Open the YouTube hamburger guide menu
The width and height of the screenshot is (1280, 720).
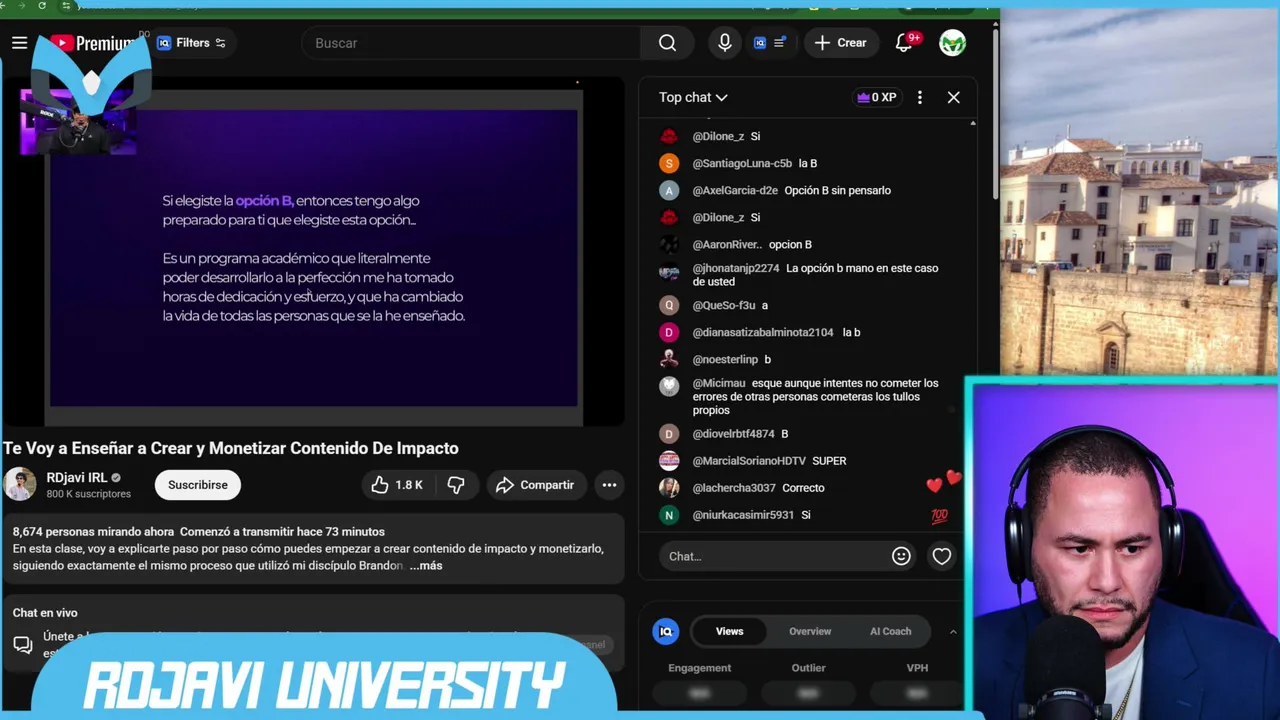coord(19,43)
